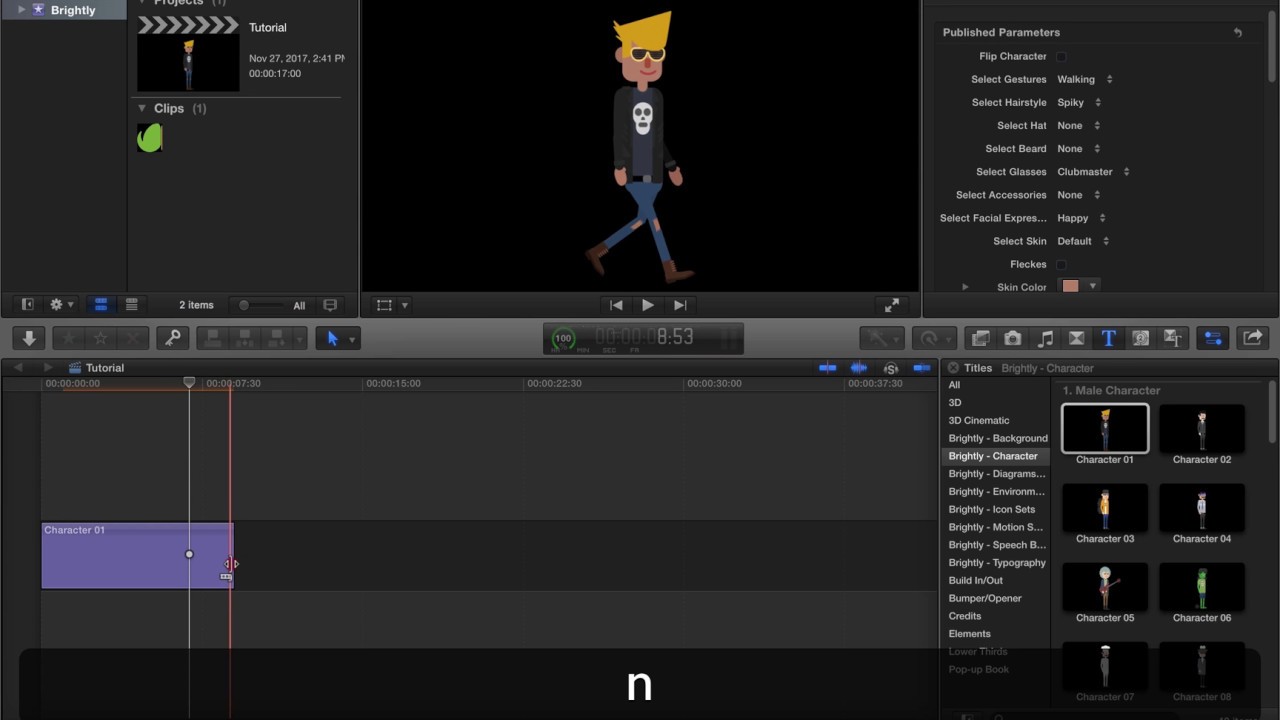Switch browser to filmstrip view
This screenshot has width=1280, height=720.
coord(101,305)
